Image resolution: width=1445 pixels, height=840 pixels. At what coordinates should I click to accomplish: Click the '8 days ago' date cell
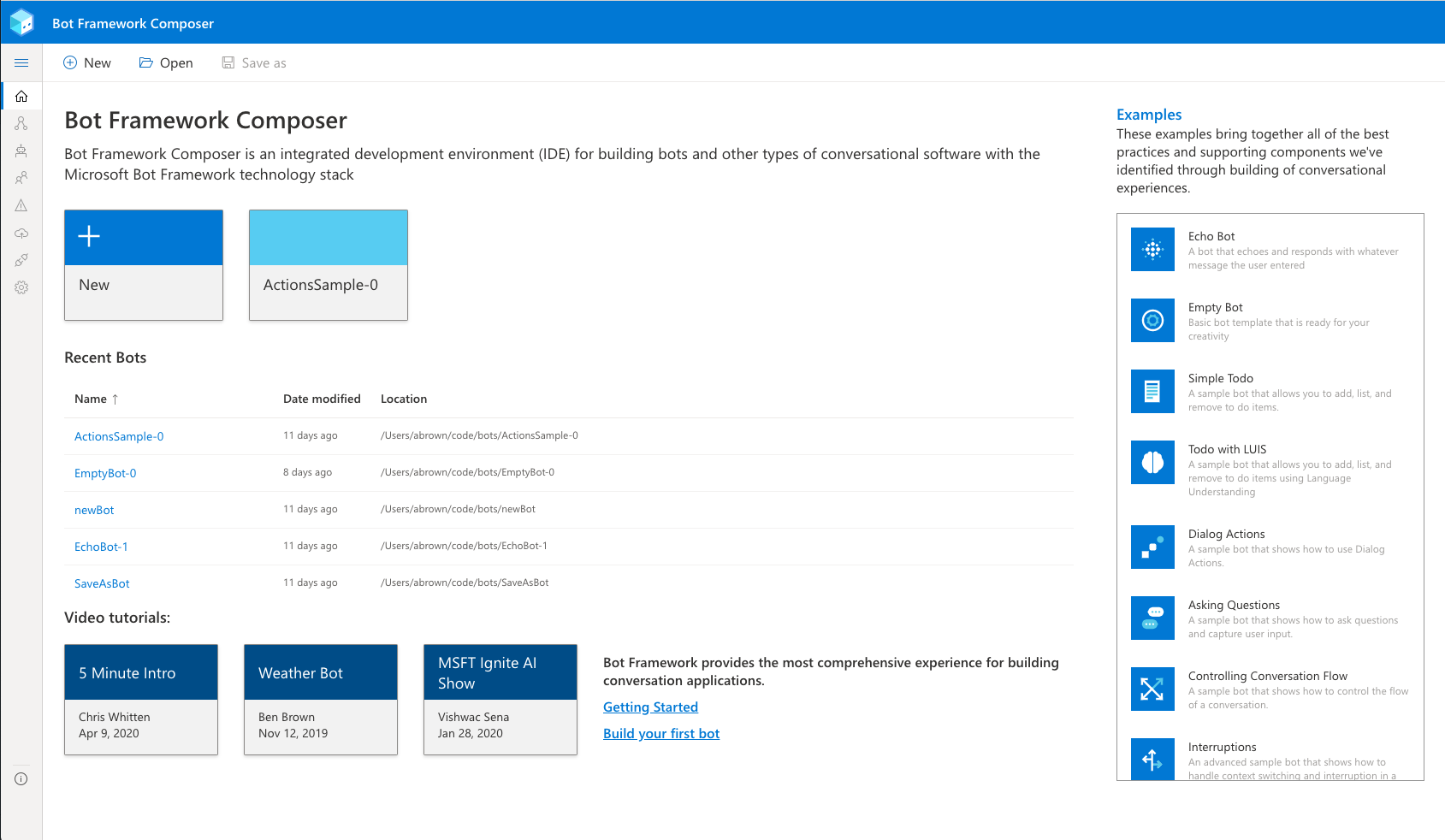307,472
